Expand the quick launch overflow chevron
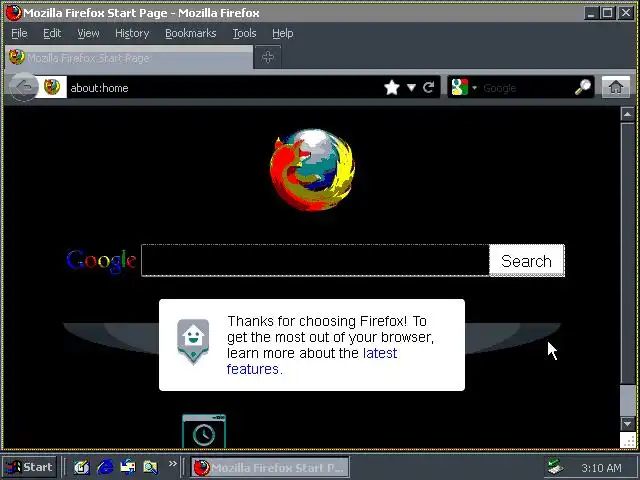The width and height of the screenshot is (640, 480). click(x=173, y=463)
